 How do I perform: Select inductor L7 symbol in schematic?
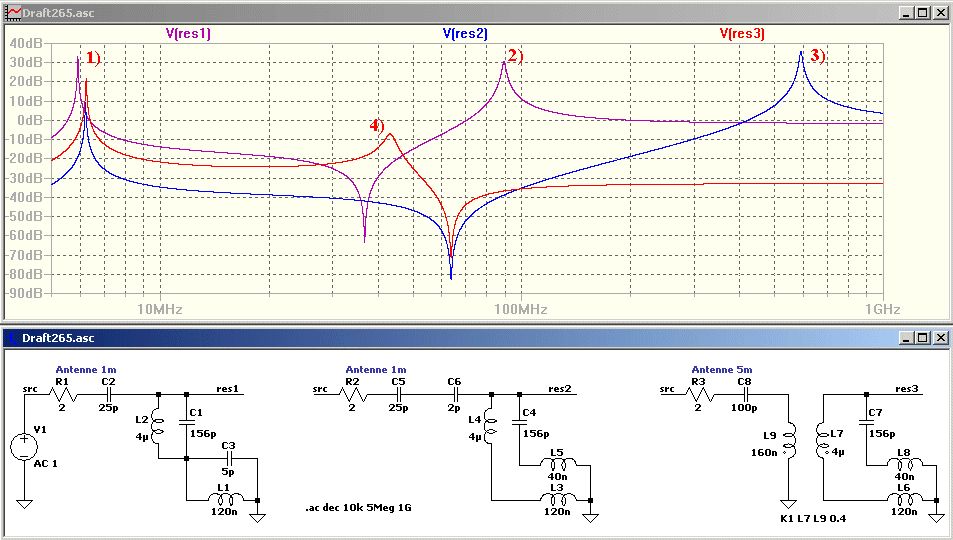[x=823, y=442]
